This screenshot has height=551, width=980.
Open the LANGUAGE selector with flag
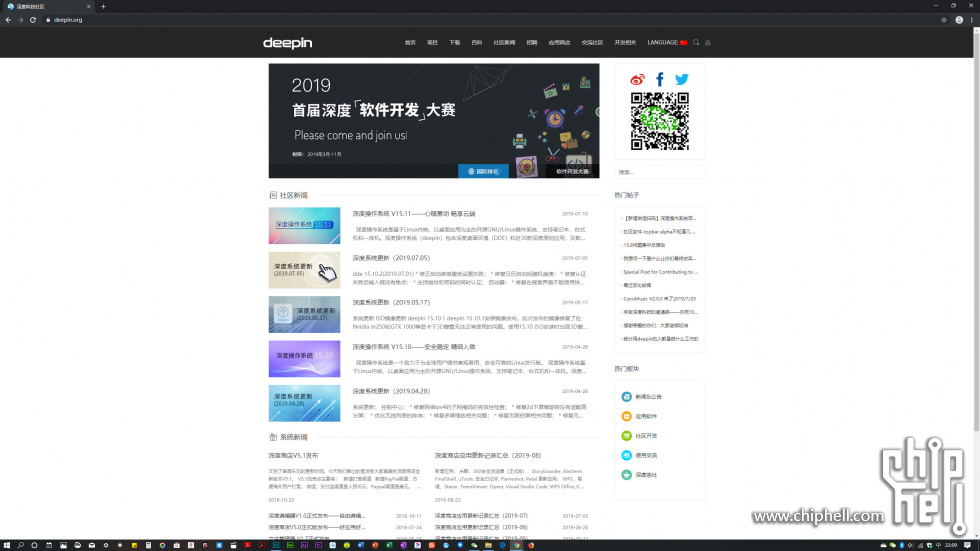tap(667, 42)
